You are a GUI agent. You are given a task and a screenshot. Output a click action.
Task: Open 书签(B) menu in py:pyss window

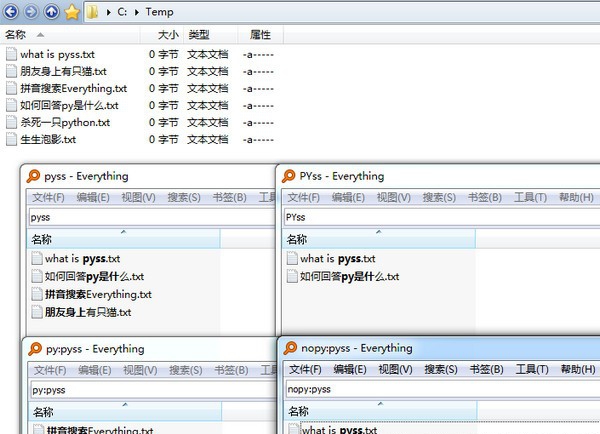231,370
